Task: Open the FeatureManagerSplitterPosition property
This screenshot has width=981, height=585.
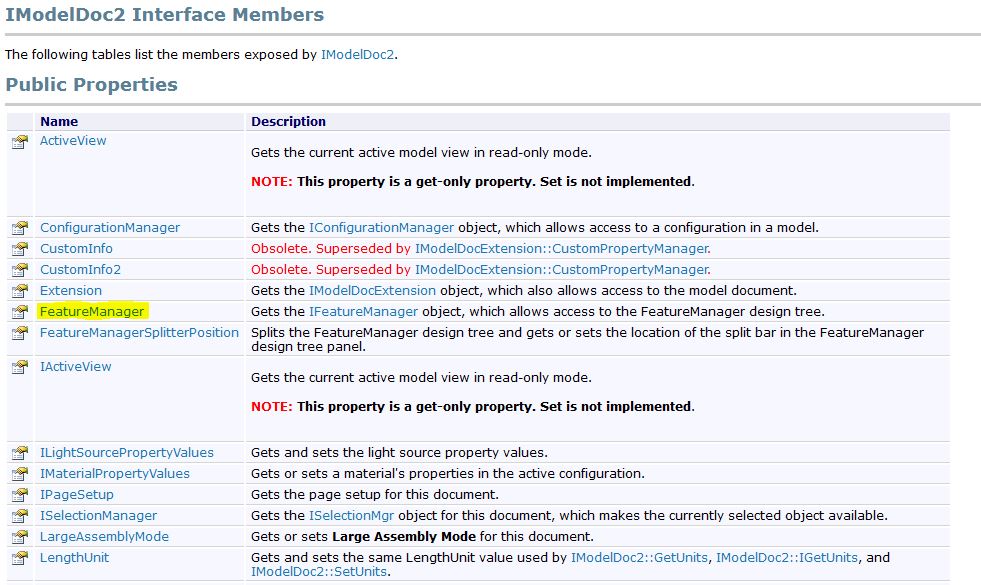Action: (x=139, y=333)
